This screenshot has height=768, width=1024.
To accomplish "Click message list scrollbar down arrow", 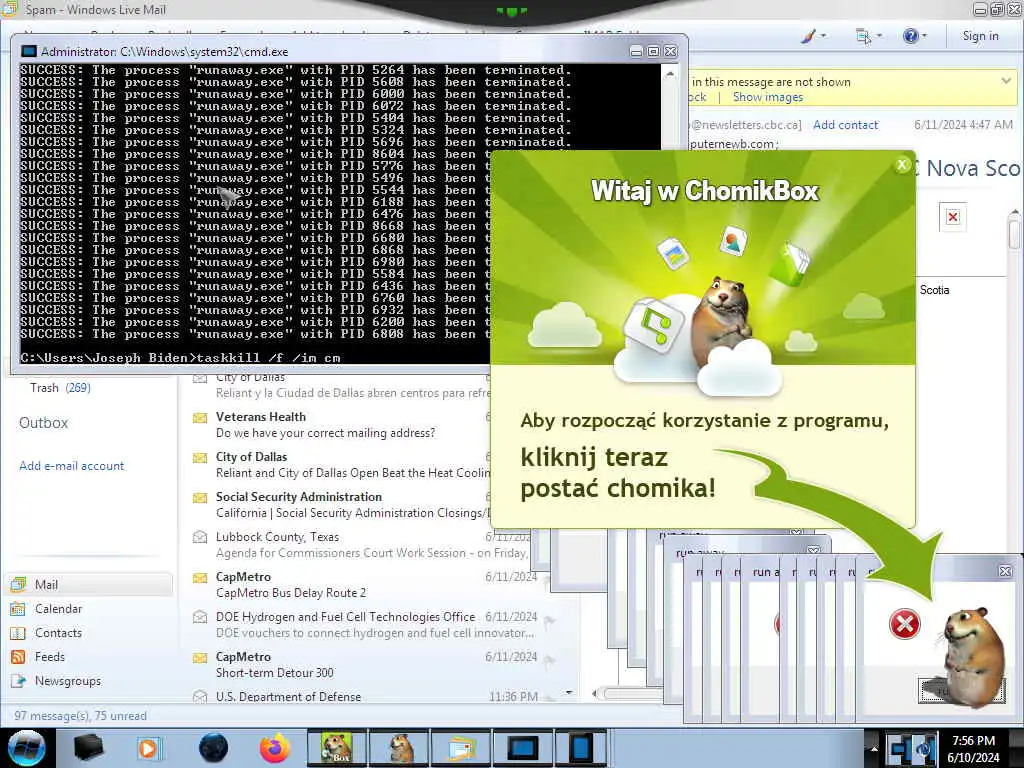I will point(569,692).
